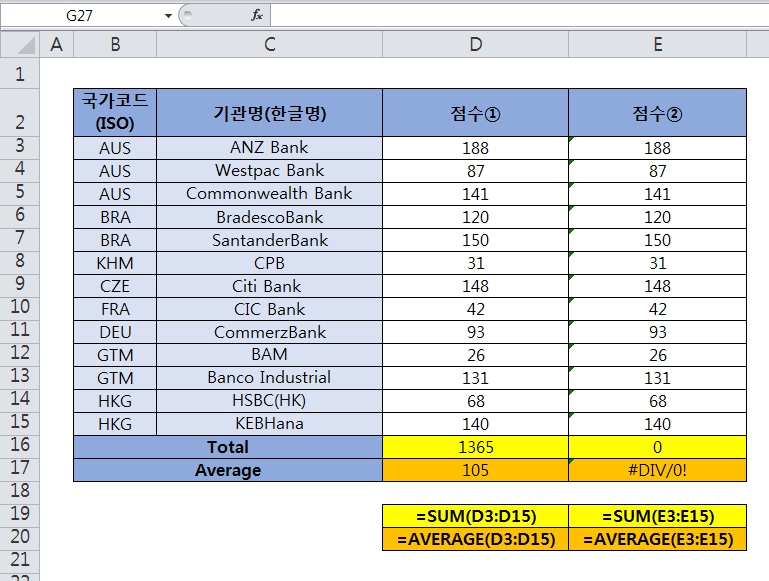Select the ANZ Bank cell
Viewport: 769px width, 581px height.
coord(269,148)
